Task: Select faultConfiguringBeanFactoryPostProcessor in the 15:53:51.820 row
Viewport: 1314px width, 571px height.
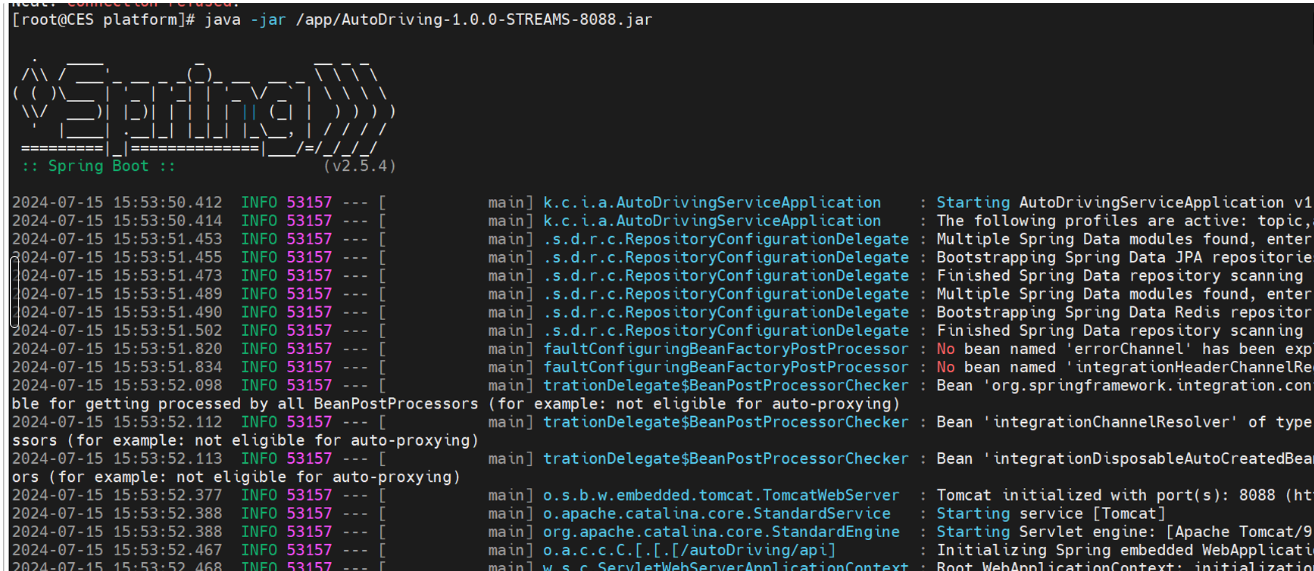Action: (x=726, y=349)
